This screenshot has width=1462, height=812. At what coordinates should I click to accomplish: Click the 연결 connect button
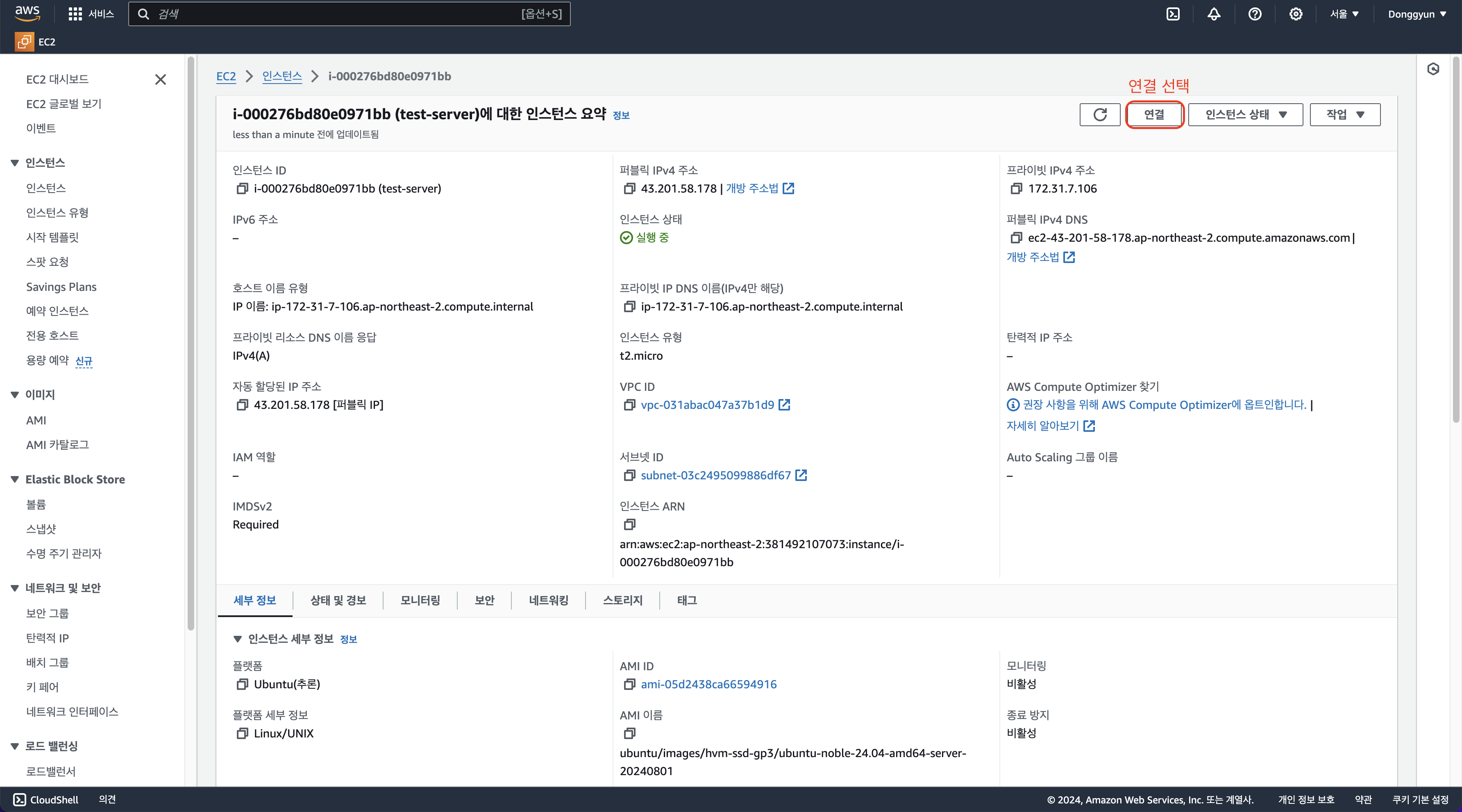coord(1154,115)
